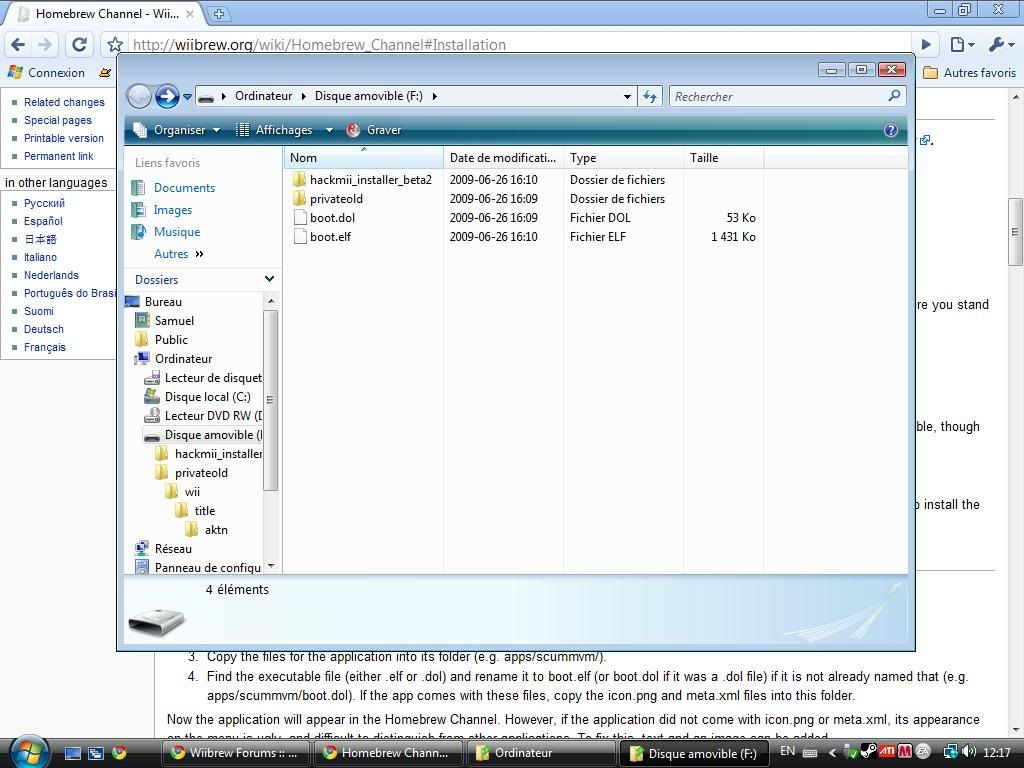The image size is (1024, 768).
Task: Click the Graver burn button
Action: click(x=374, y=130)
